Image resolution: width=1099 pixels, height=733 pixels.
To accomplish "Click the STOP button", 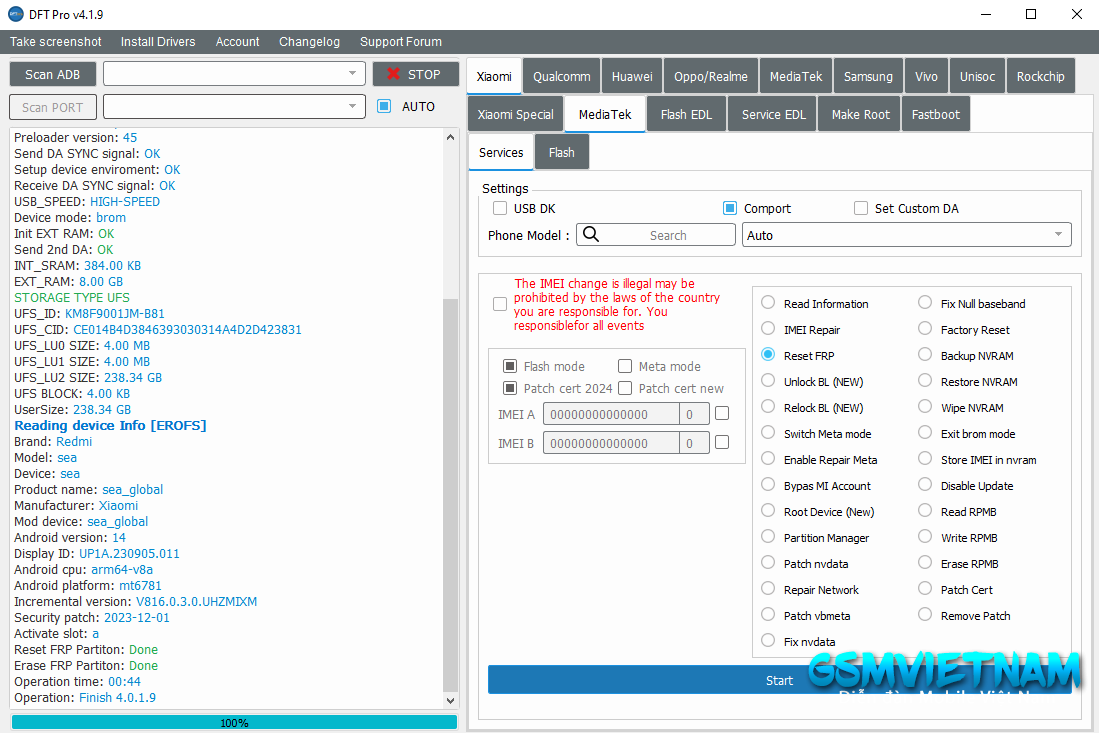I will (x=416, y=74).
